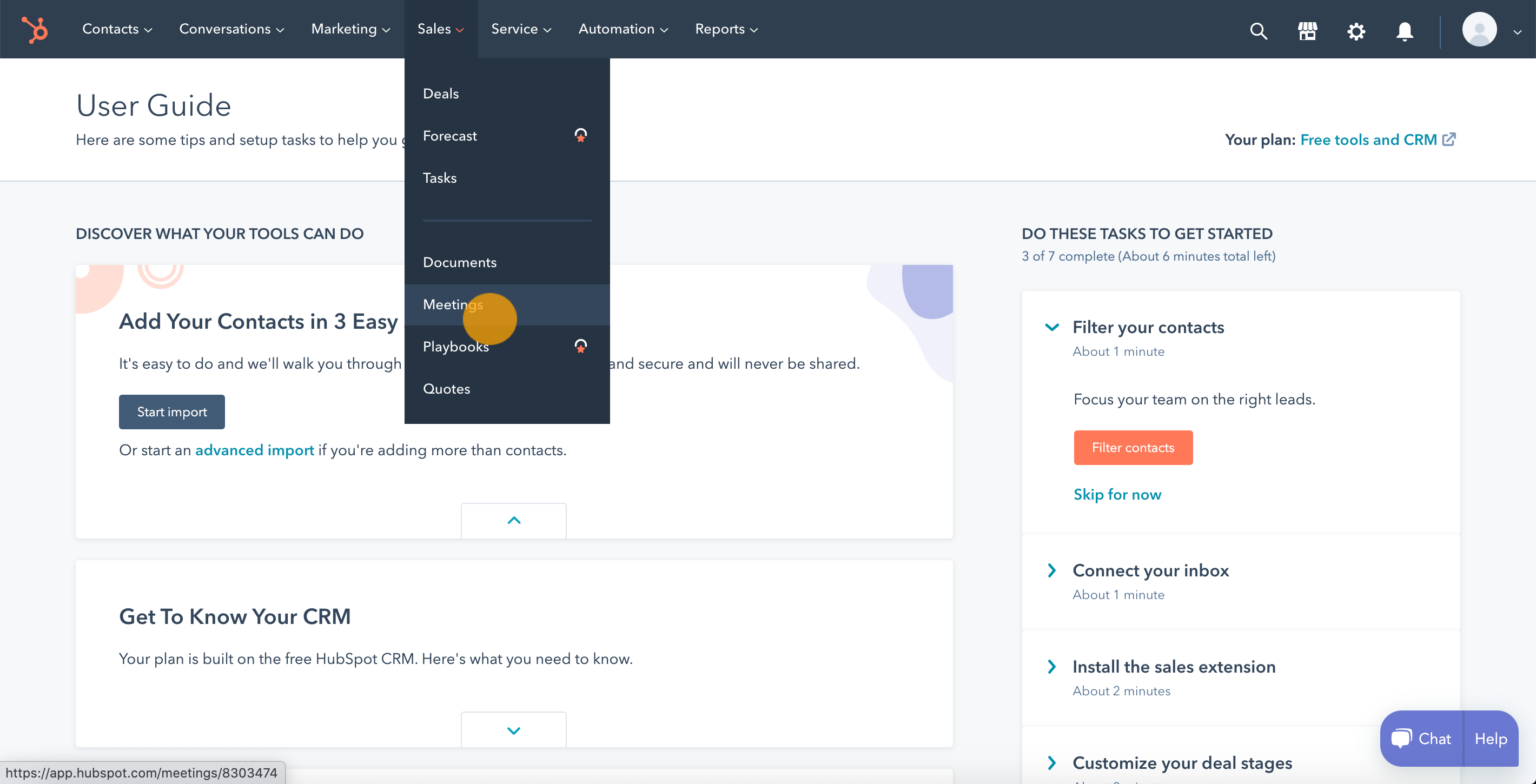This screenshot has width=1536, height=784.
Task: Collapse the Filter your contacts task
Action: (1052, 327)
